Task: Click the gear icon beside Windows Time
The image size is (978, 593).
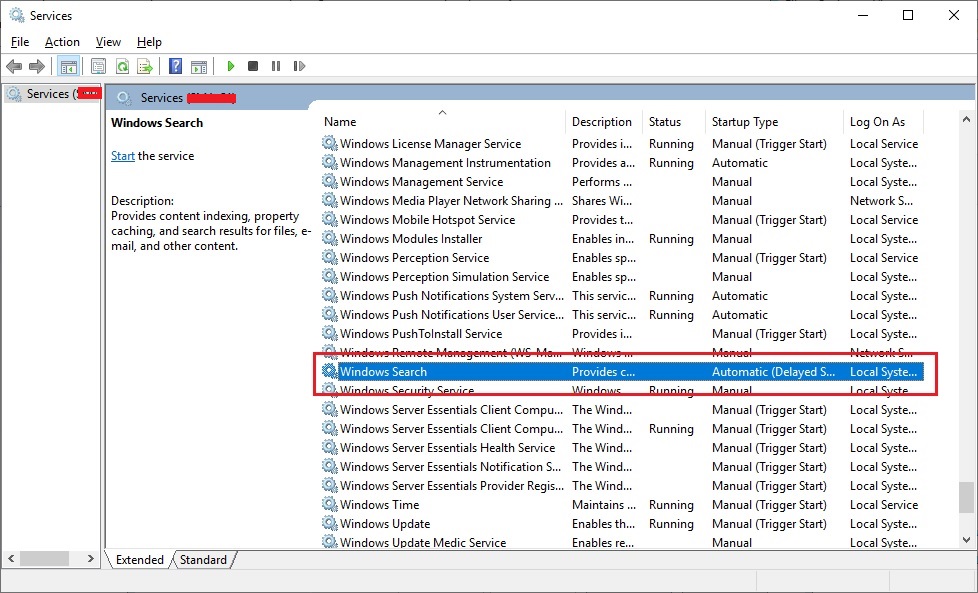Action: [329, 504]
